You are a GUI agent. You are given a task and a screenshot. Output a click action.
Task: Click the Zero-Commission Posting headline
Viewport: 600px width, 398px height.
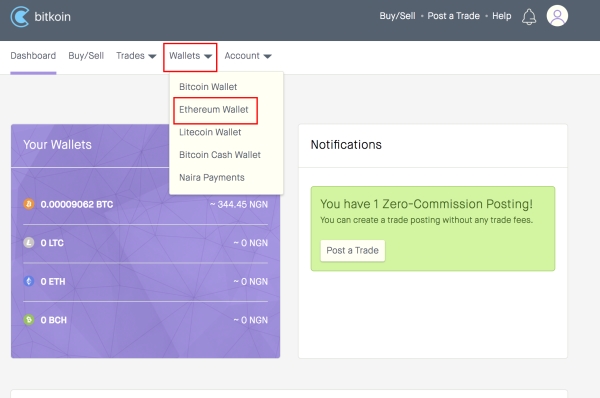pyautogui.click(x=426, y=204)
